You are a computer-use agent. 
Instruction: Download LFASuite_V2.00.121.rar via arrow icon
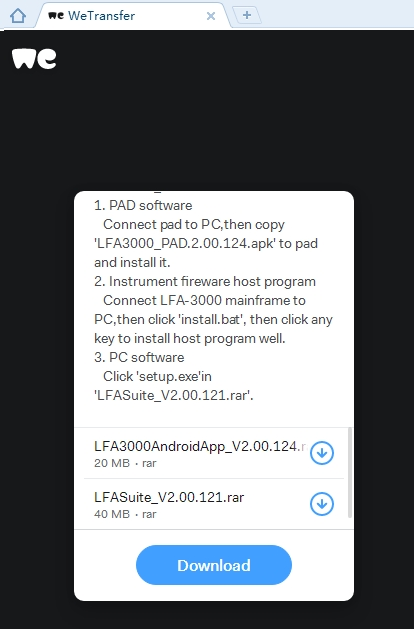click(x=322, y=504)
